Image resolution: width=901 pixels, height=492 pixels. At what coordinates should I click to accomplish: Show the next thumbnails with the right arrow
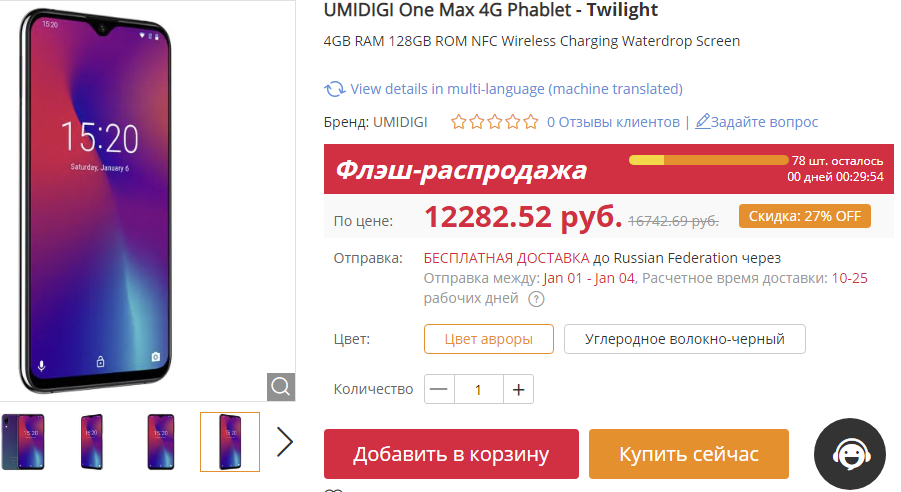(285, 442)
